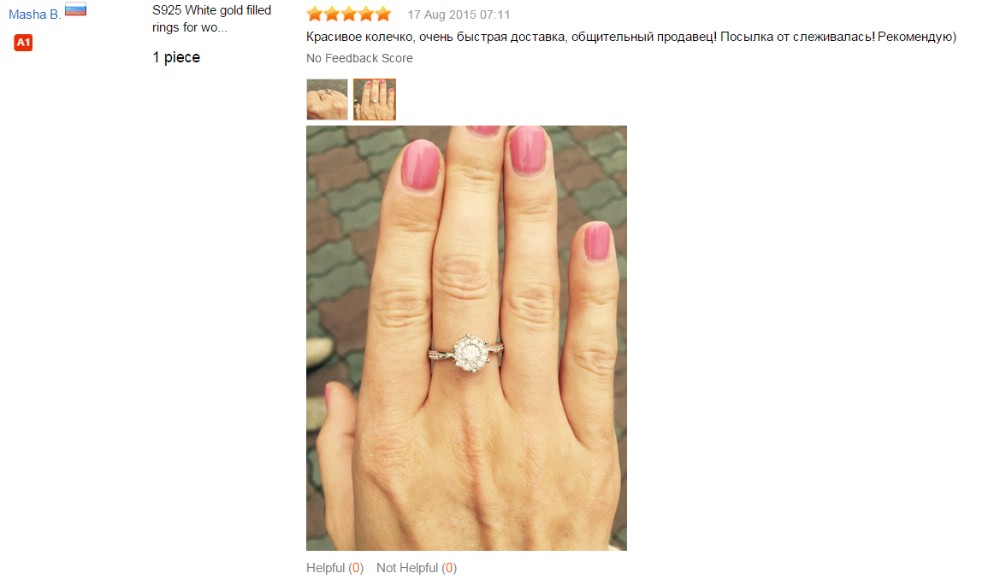Click the fourth orange rating star
The width and height of the screenshot is (1000, 585).
point(366,14)
